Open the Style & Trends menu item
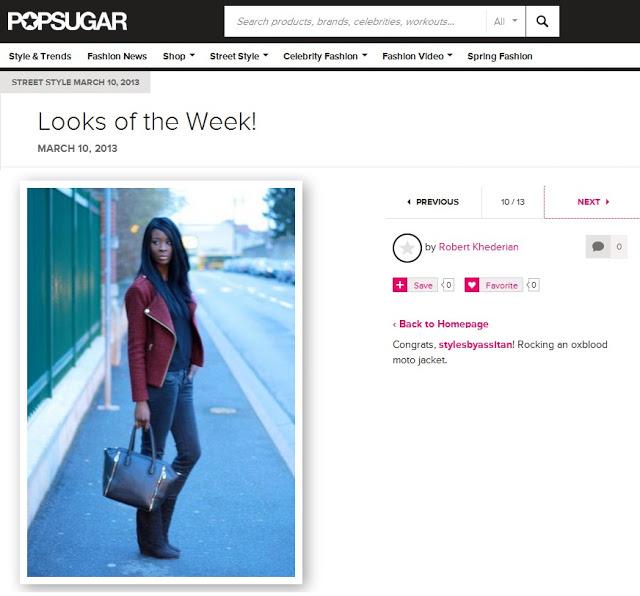Image resolution: width=640 pixels, height=596 pixels. 40,56
